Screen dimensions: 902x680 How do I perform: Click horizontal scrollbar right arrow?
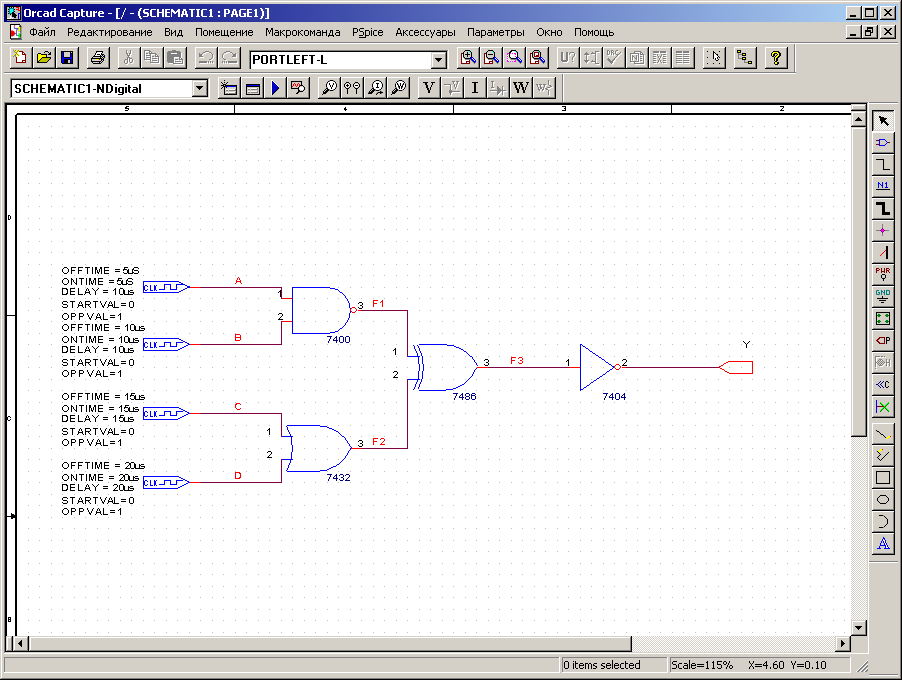click(843, 643)
